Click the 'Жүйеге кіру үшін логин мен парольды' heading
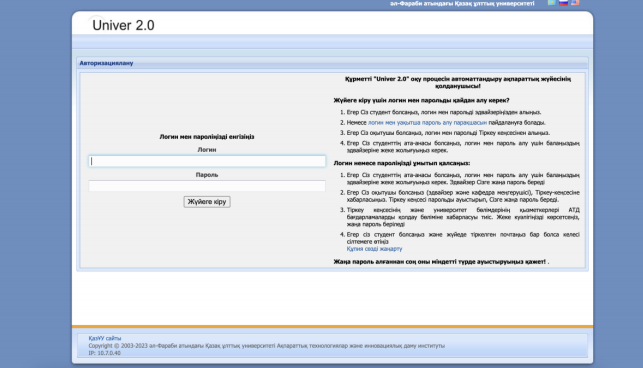 tap(422, 101)
